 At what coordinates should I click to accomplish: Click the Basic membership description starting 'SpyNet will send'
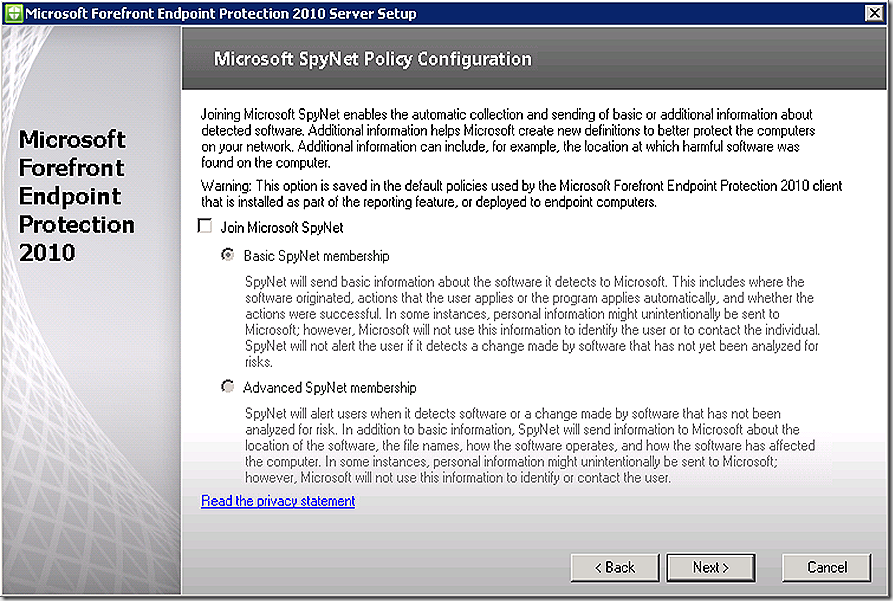(x=532, y=322)
